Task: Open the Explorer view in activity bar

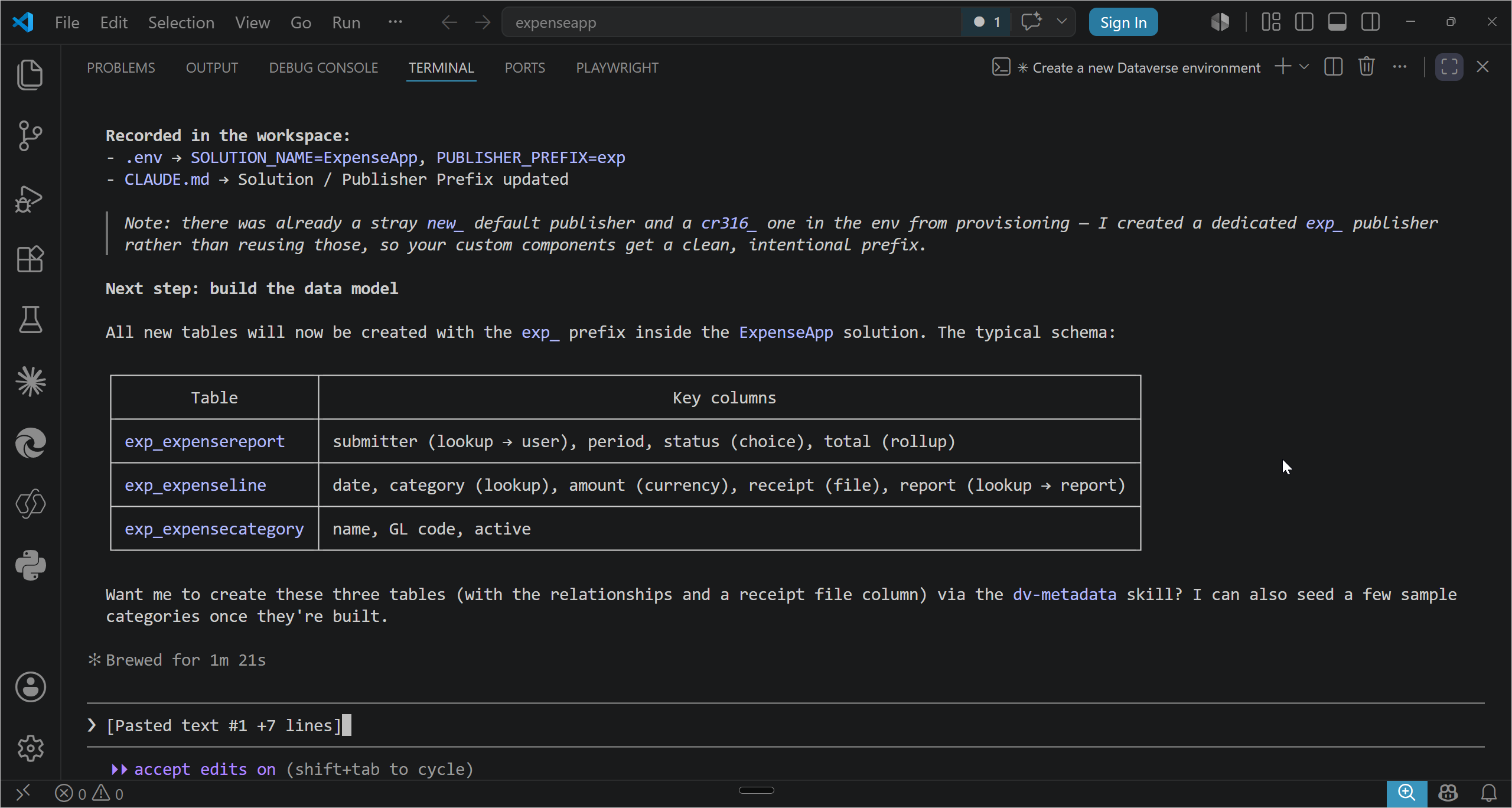Action: [x=30, y=74]
